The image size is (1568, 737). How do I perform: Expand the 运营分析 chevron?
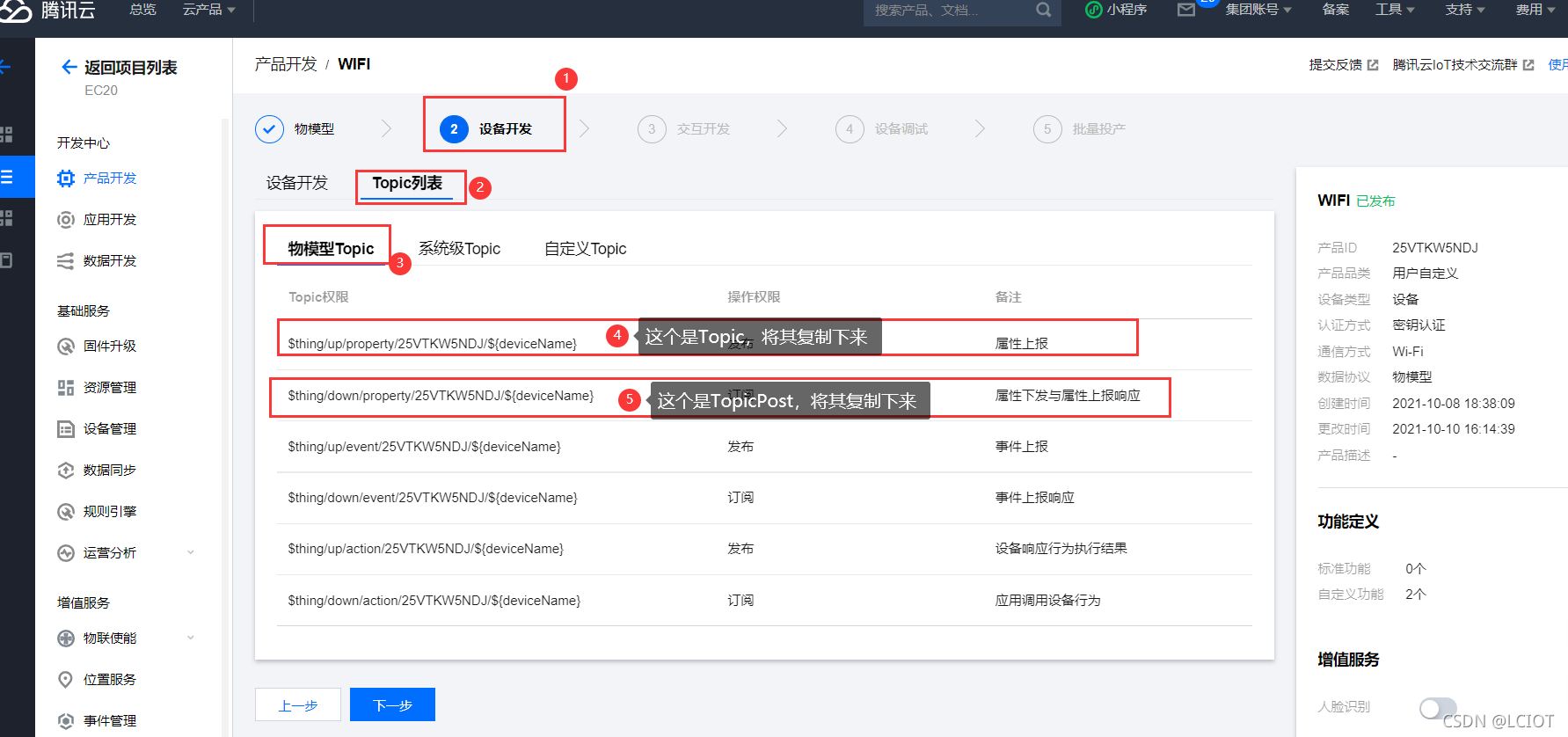click(191, 552)
